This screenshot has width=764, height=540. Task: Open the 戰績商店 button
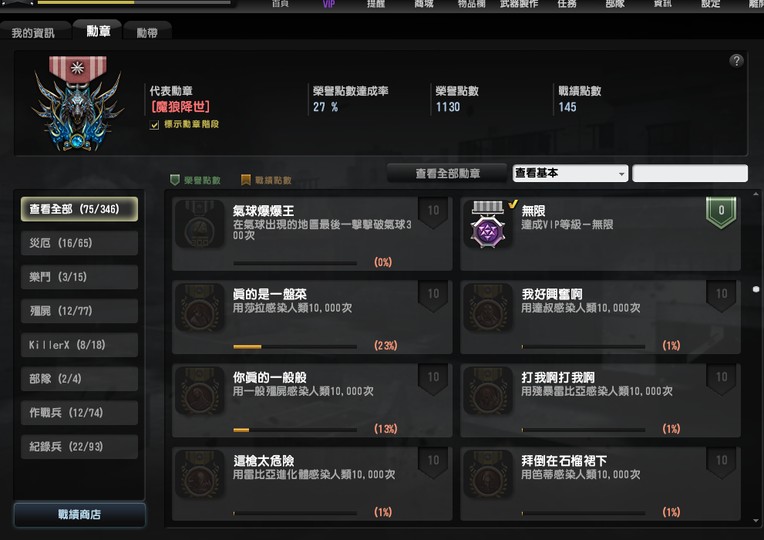click(x=79, y=515)
